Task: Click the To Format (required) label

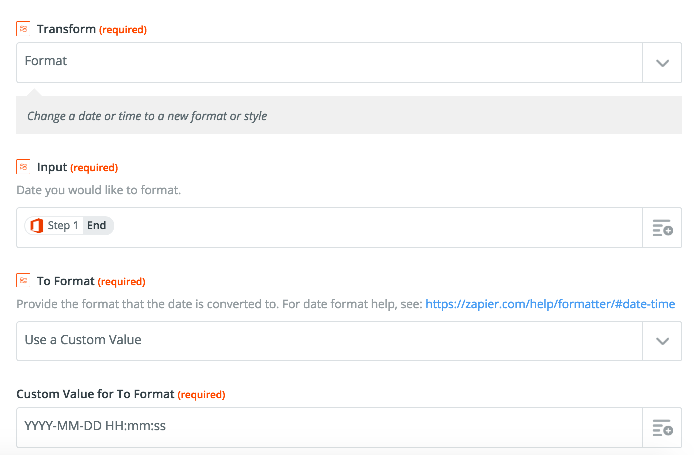Action: coord(91,281)
